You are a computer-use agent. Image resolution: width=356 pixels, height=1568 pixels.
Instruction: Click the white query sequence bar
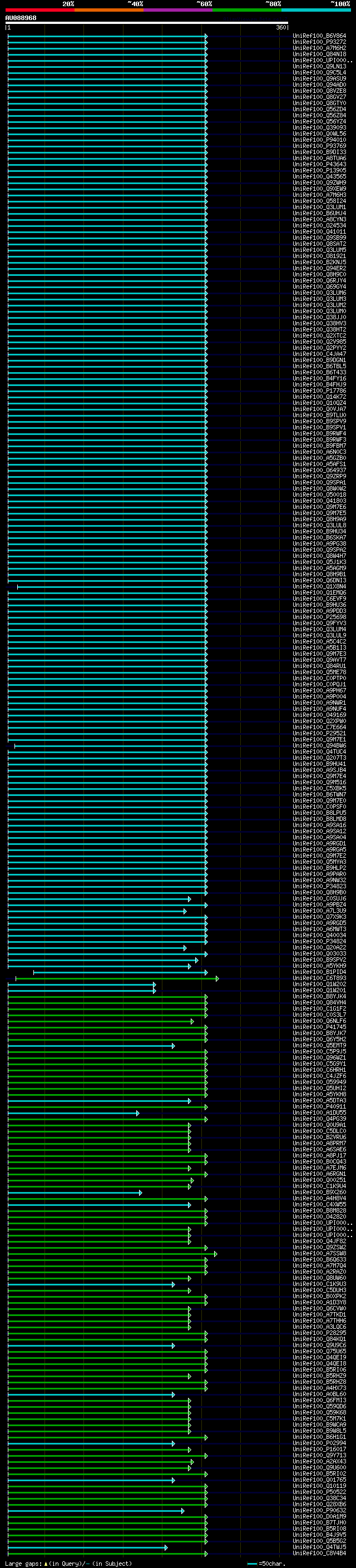pos(147,22)
